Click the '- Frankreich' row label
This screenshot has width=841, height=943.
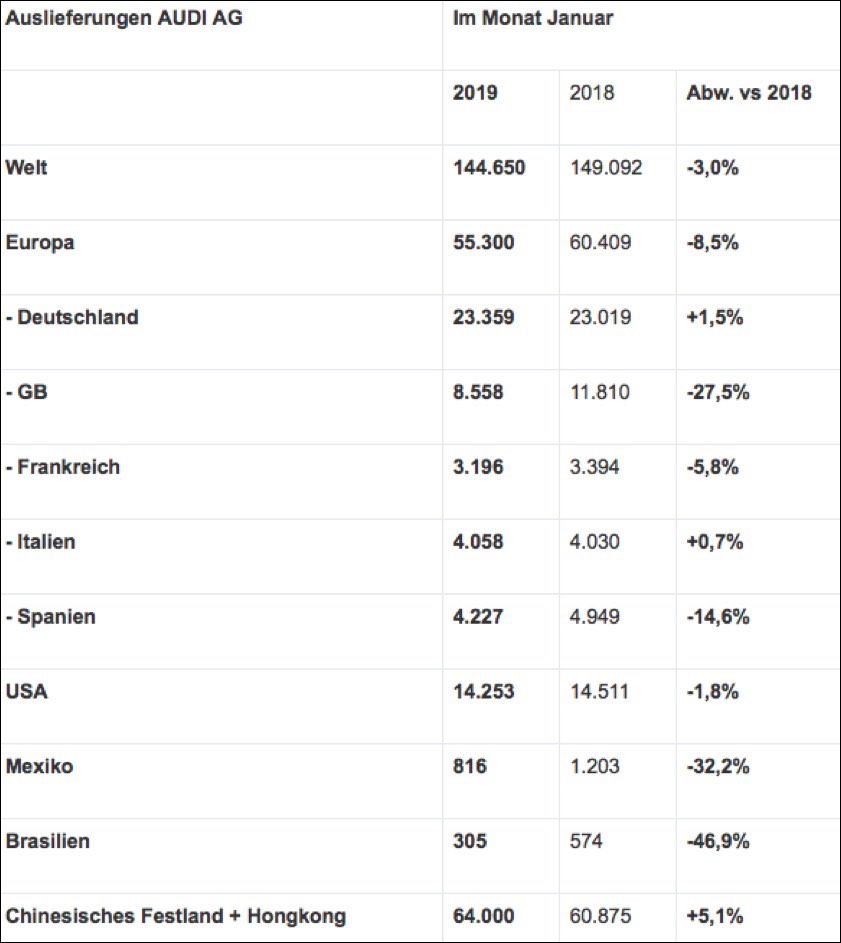[63, 467]
